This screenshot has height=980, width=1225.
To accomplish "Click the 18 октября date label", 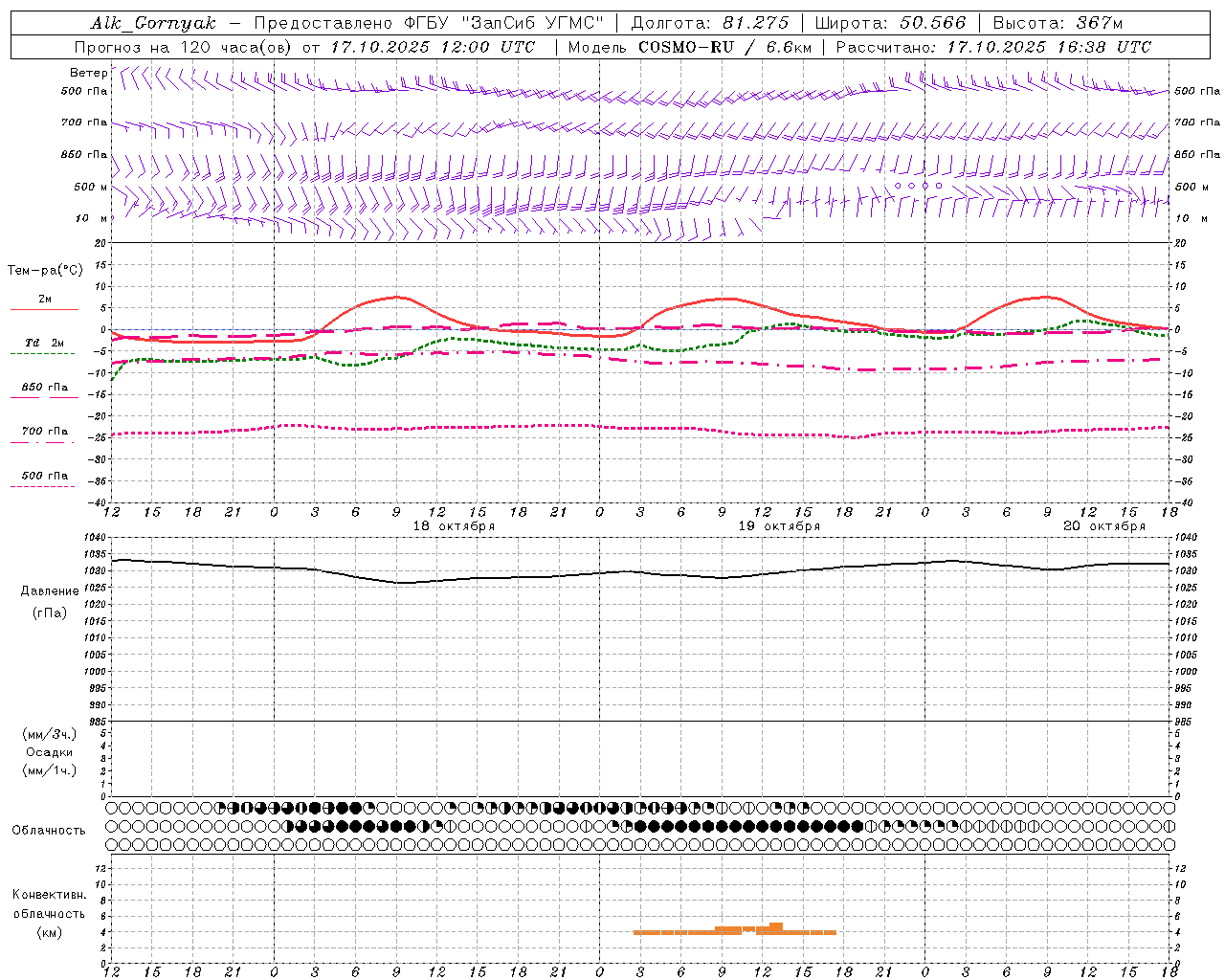I will coord(454,526).
